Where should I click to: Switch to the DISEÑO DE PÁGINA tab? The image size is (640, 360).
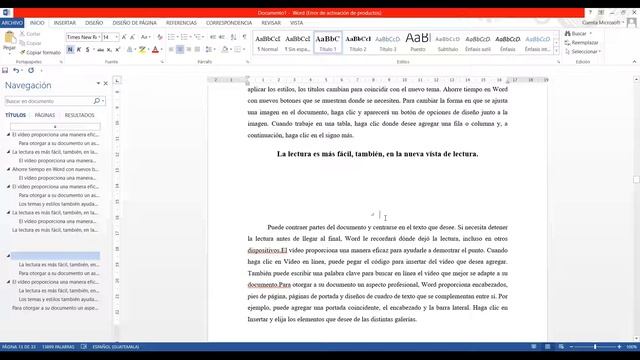135,23
